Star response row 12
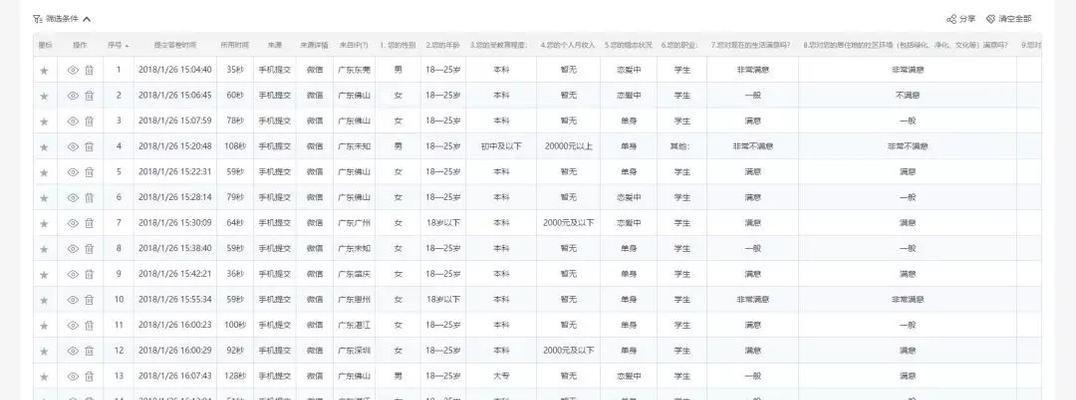This screenshot has height=400, width=1076. click(44, 351)
